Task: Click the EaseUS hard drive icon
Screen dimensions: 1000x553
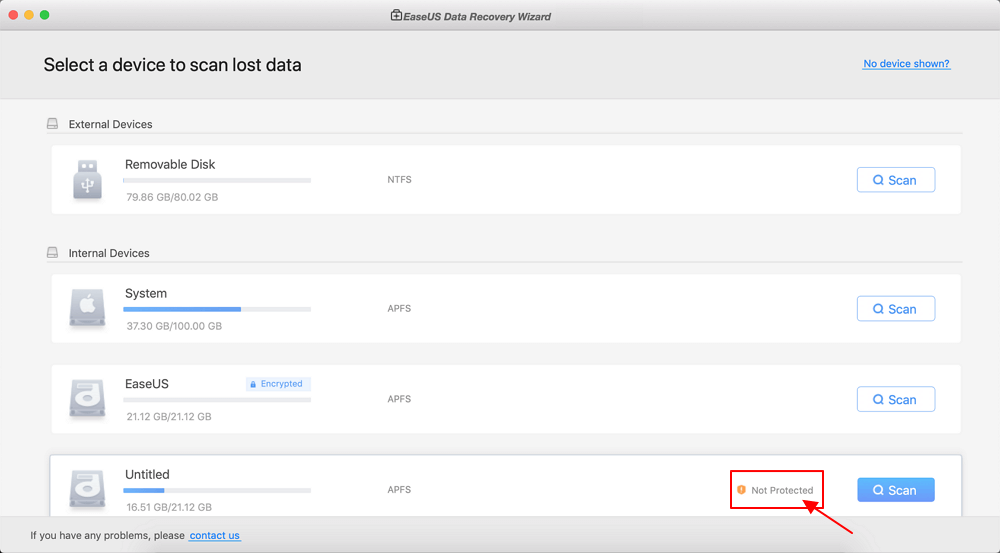Action: (x=87, y=399)
